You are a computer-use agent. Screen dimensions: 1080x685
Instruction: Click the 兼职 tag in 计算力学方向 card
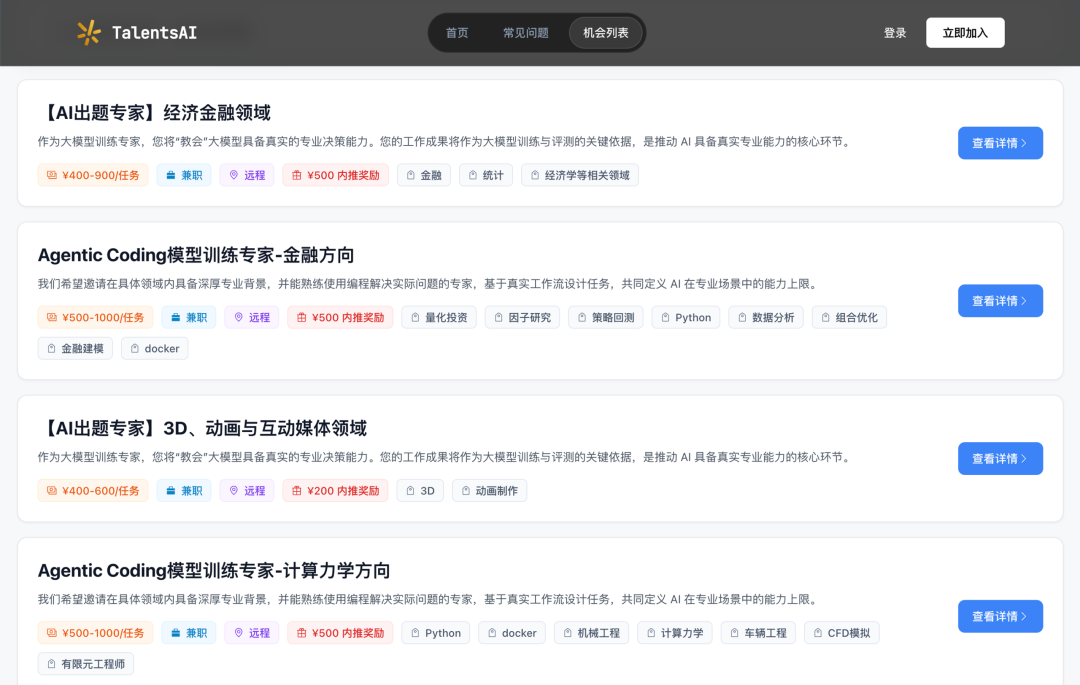(x=189, y=633)
